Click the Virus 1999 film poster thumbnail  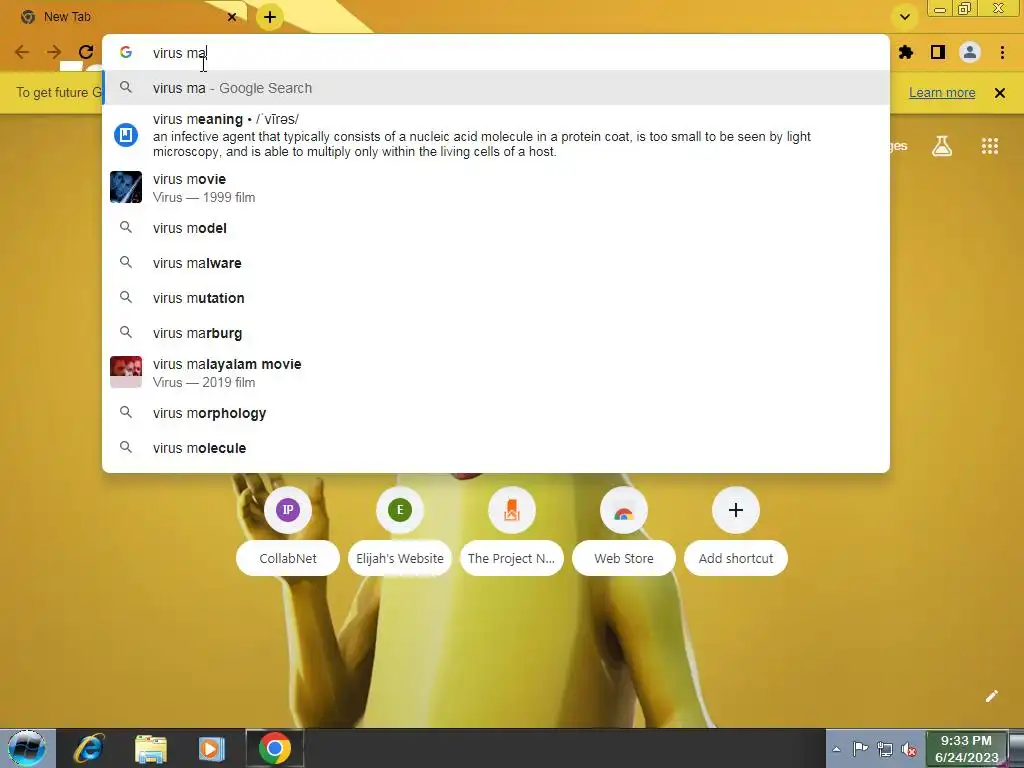point(125,187)
